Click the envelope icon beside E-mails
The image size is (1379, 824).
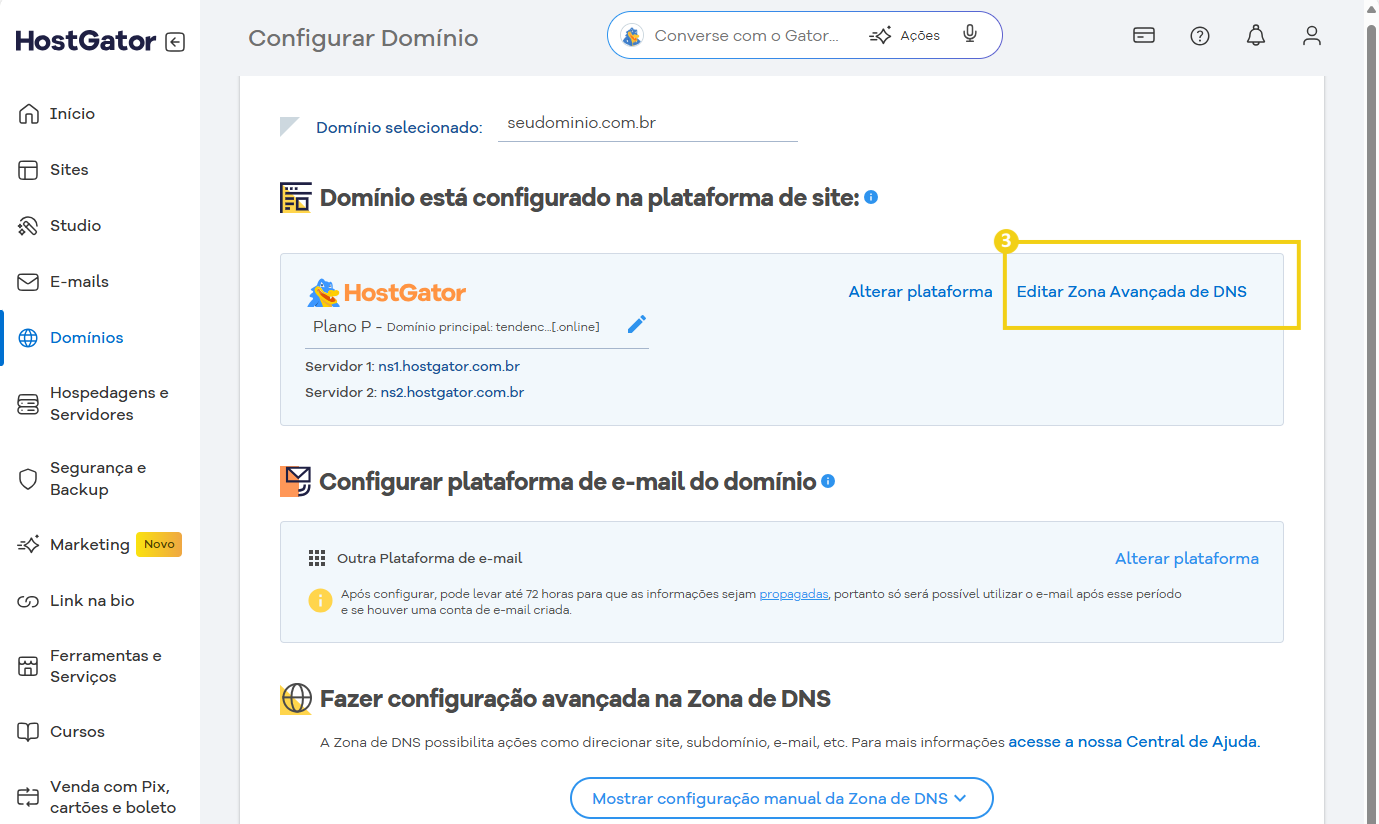[x=28, y=282]
